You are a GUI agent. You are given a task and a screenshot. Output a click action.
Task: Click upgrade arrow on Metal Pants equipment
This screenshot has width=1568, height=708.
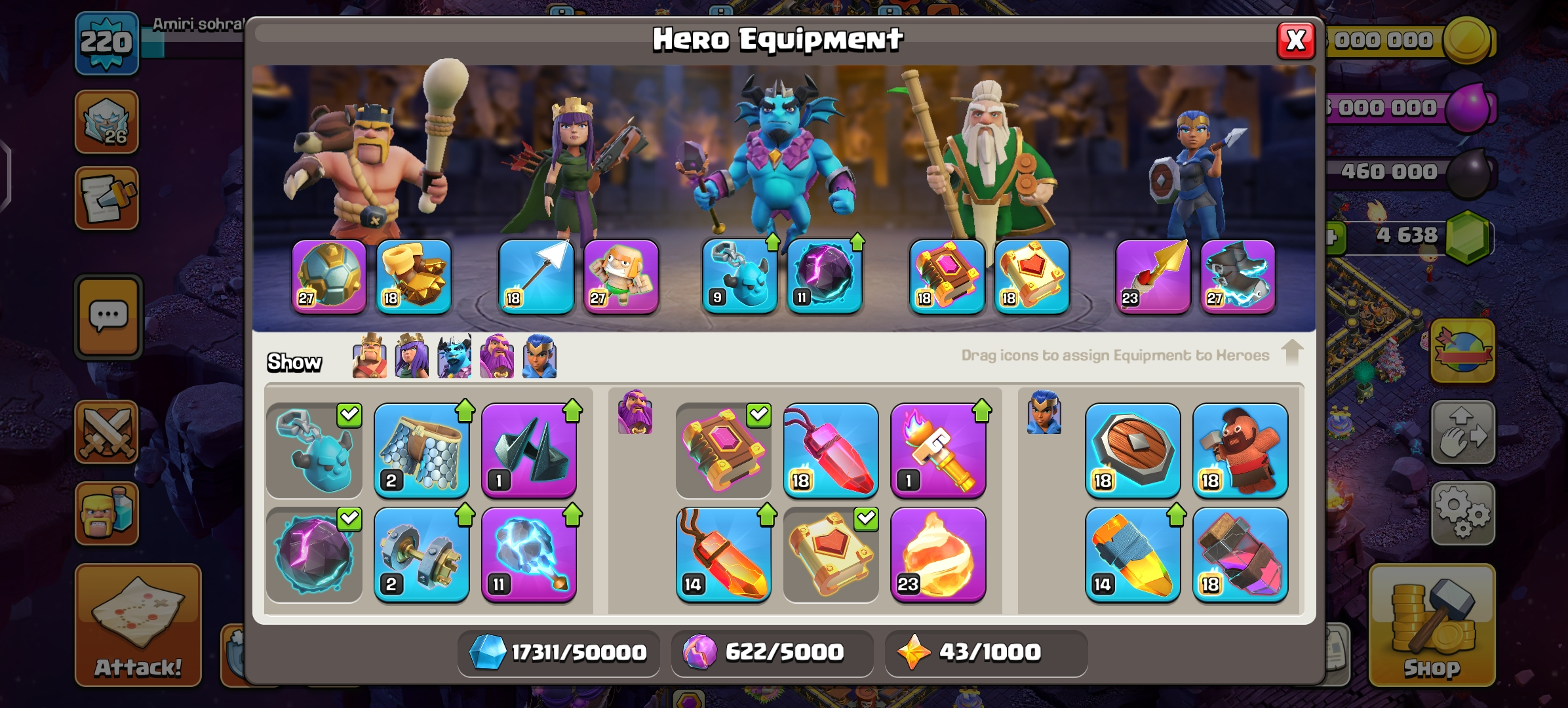click(465, 410)
